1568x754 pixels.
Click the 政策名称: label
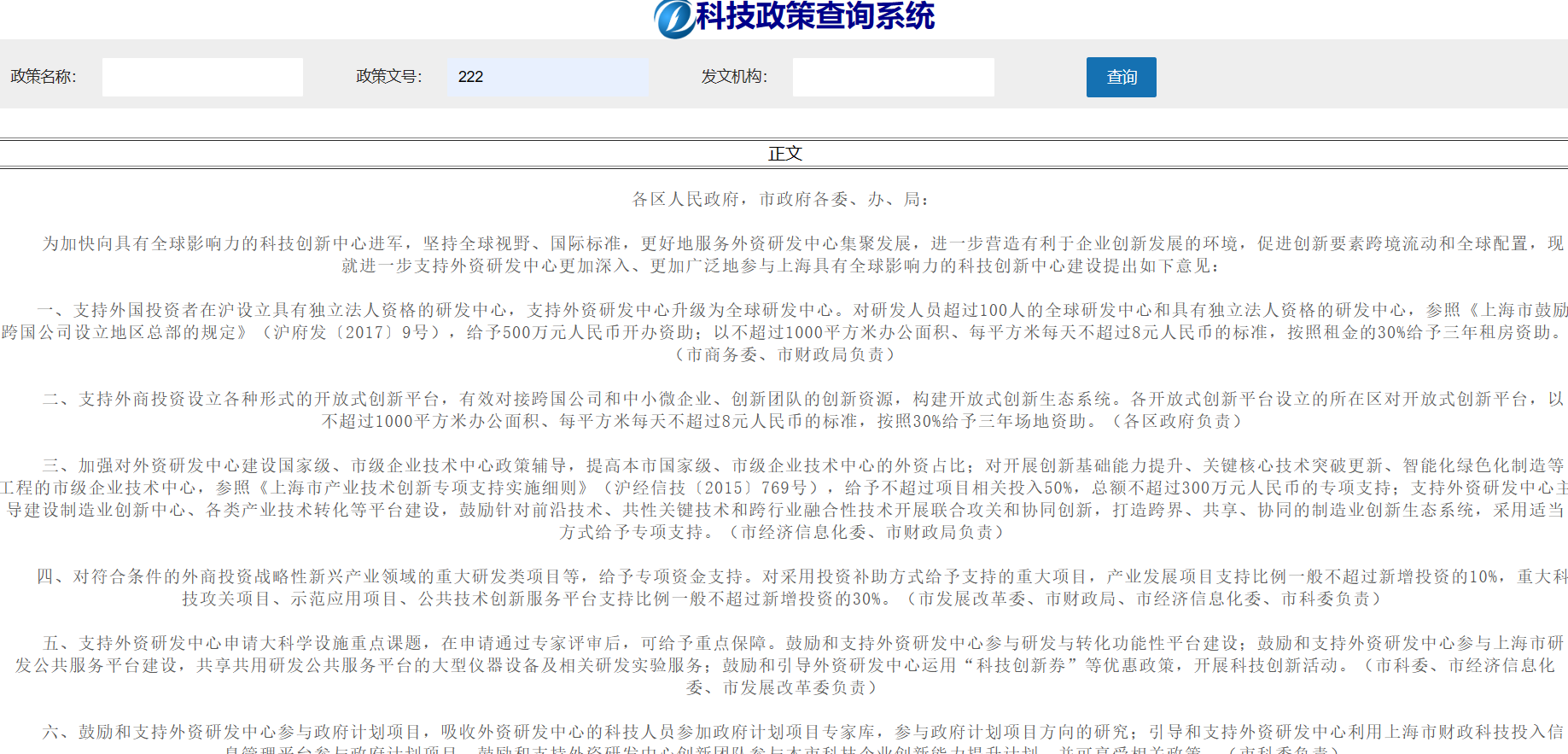coord(44,77)
